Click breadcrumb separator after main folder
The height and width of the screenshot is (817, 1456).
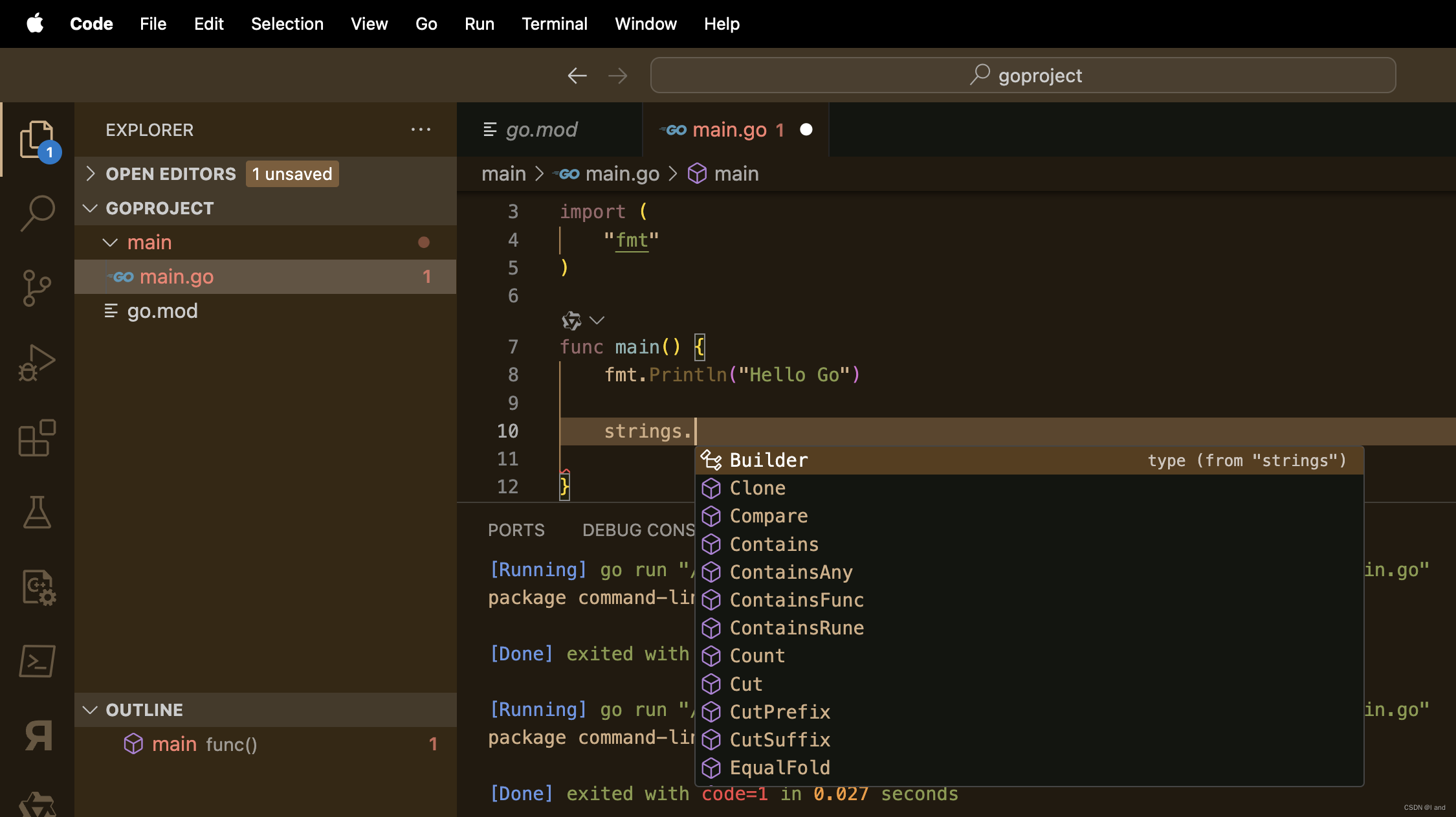pos(539,173)
